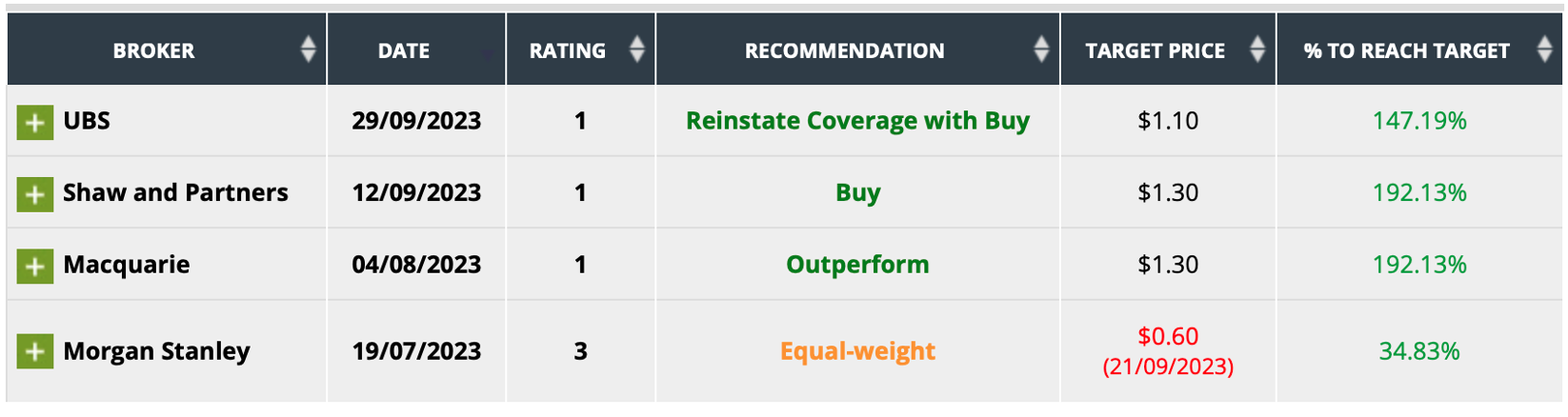The height and width of the screenshot is (417, 1568).
Task: Expand the Morgan Stanley row details
Action: click(x=34, y=351)
